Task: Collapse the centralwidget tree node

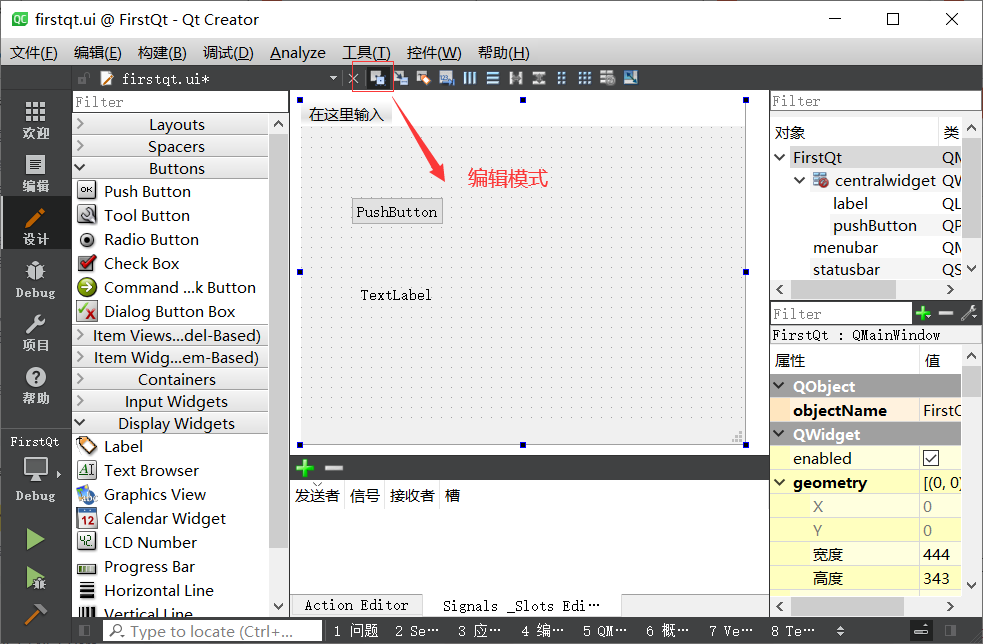Action: 799,181
